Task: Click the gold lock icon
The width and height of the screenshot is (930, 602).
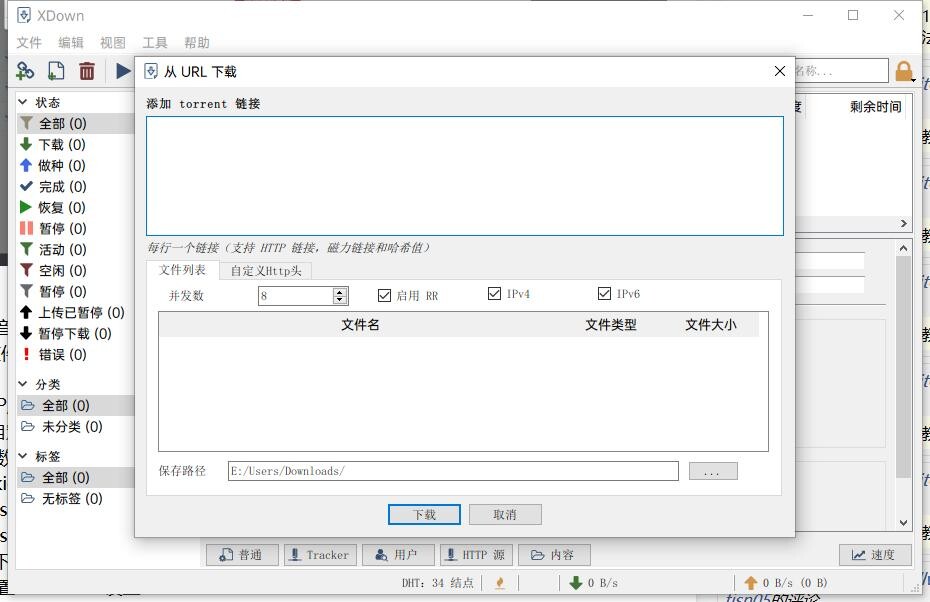Action: pyautogui.click(x=904, y=71)
